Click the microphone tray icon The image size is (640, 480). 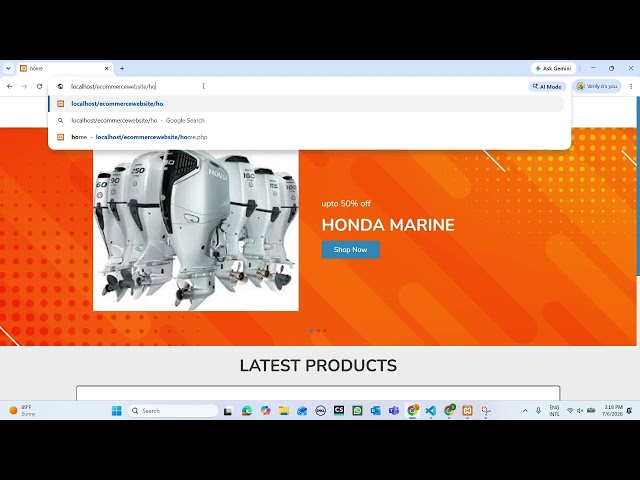pos(538,411)
